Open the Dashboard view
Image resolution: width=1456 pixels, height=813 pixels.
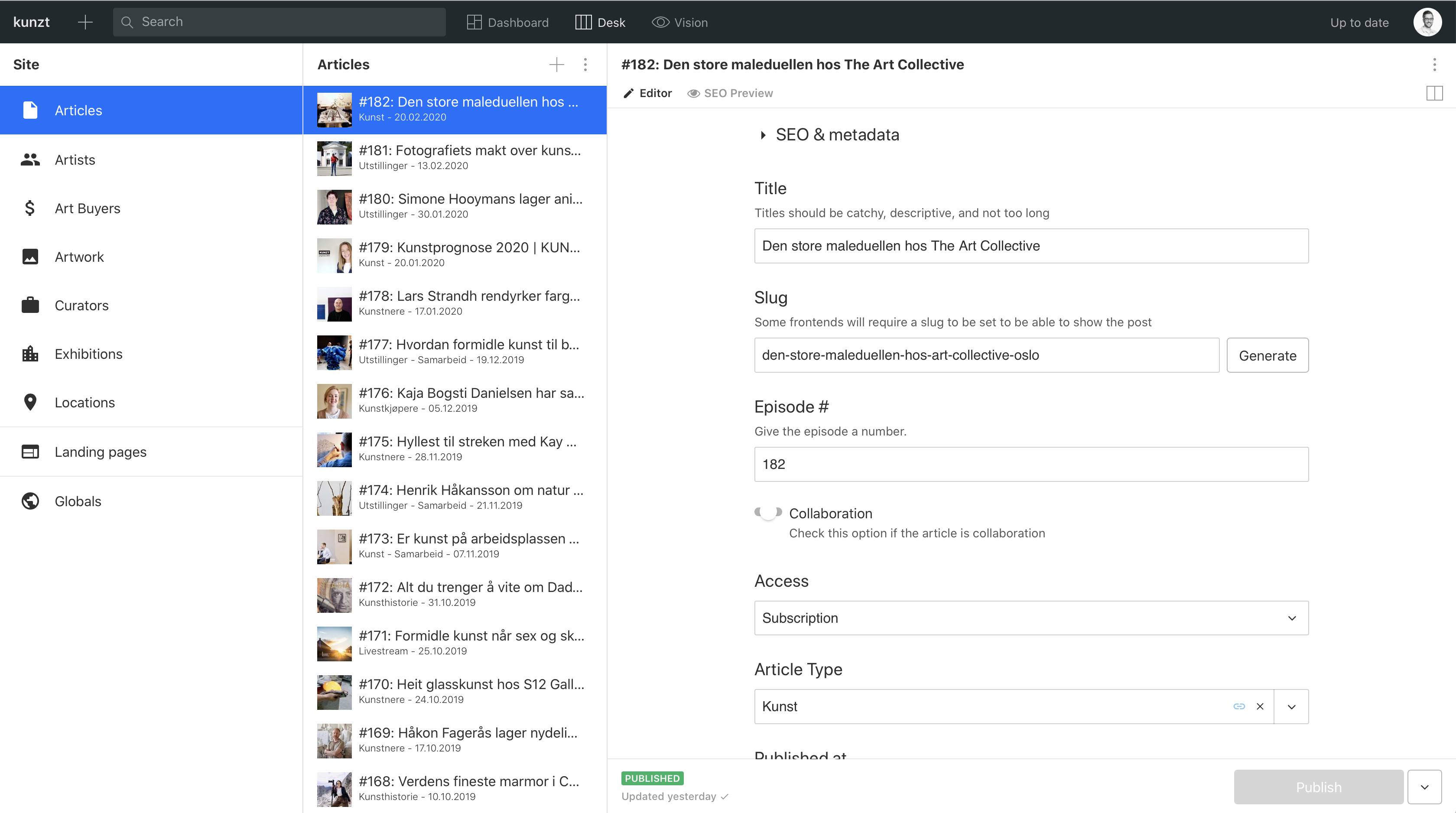click(x=507, y=22)
